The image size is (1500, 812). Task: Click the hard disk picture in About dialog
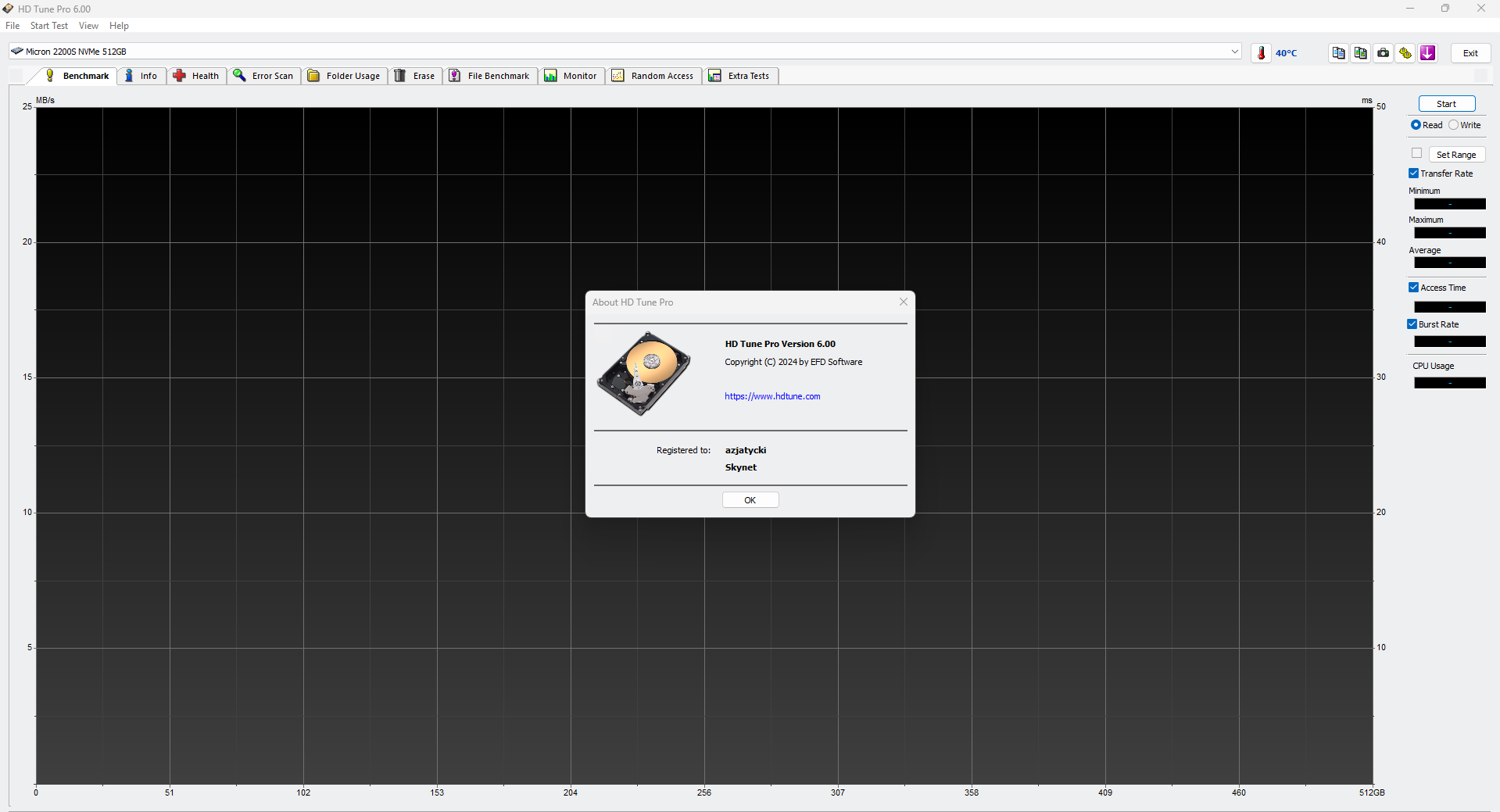coord(643,374)
